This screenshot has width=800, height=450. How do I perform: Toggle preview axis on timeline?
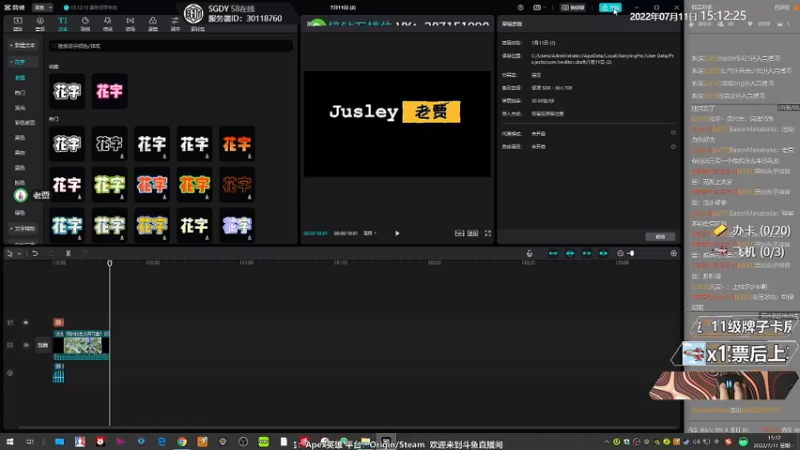click(x=603, y=254)
